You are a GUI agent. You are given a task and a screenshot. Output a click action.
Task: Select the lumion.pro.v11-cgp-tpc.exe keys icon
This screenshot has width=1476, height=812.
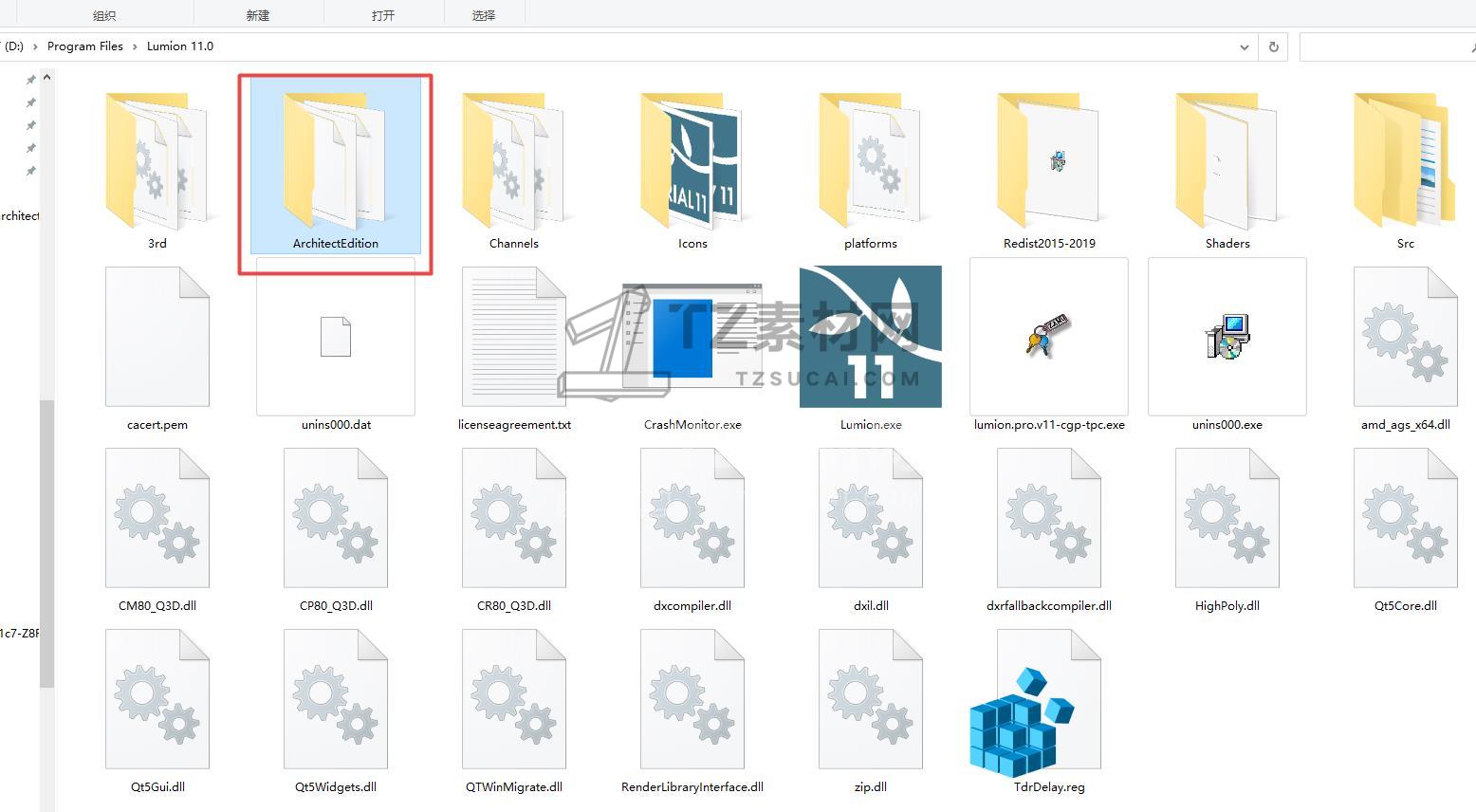click(1048, 336)
